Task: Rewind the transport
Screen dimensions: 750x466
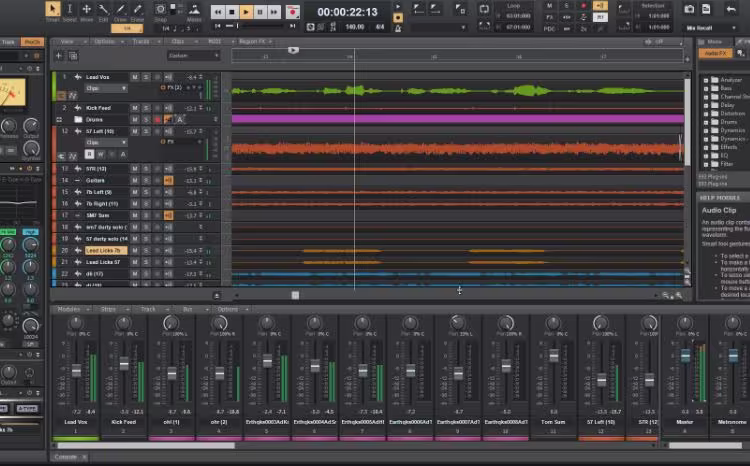Action: (218, 11)
